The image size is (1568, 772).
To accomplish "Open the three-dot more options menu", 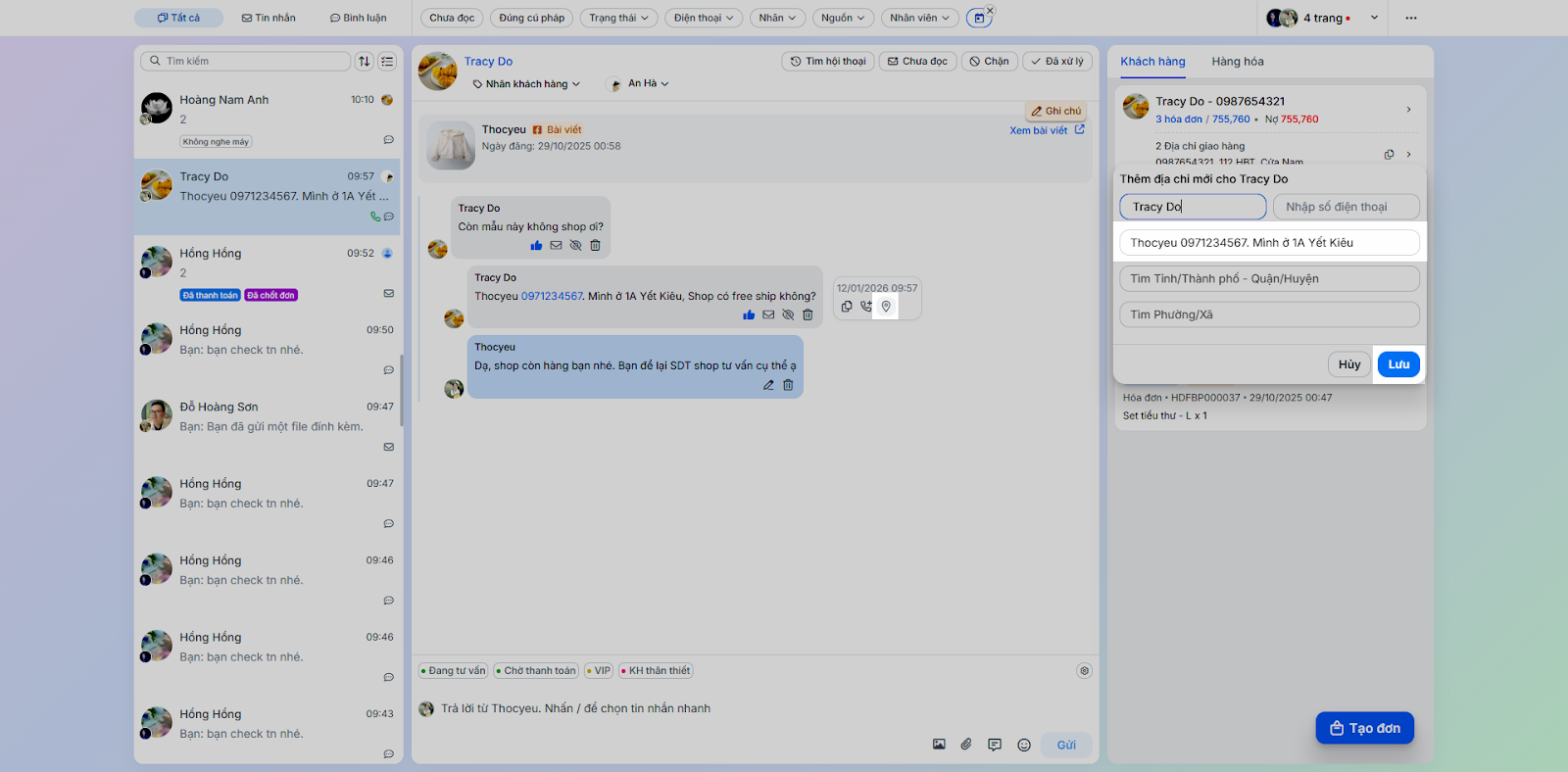I will coord(1411,18).
